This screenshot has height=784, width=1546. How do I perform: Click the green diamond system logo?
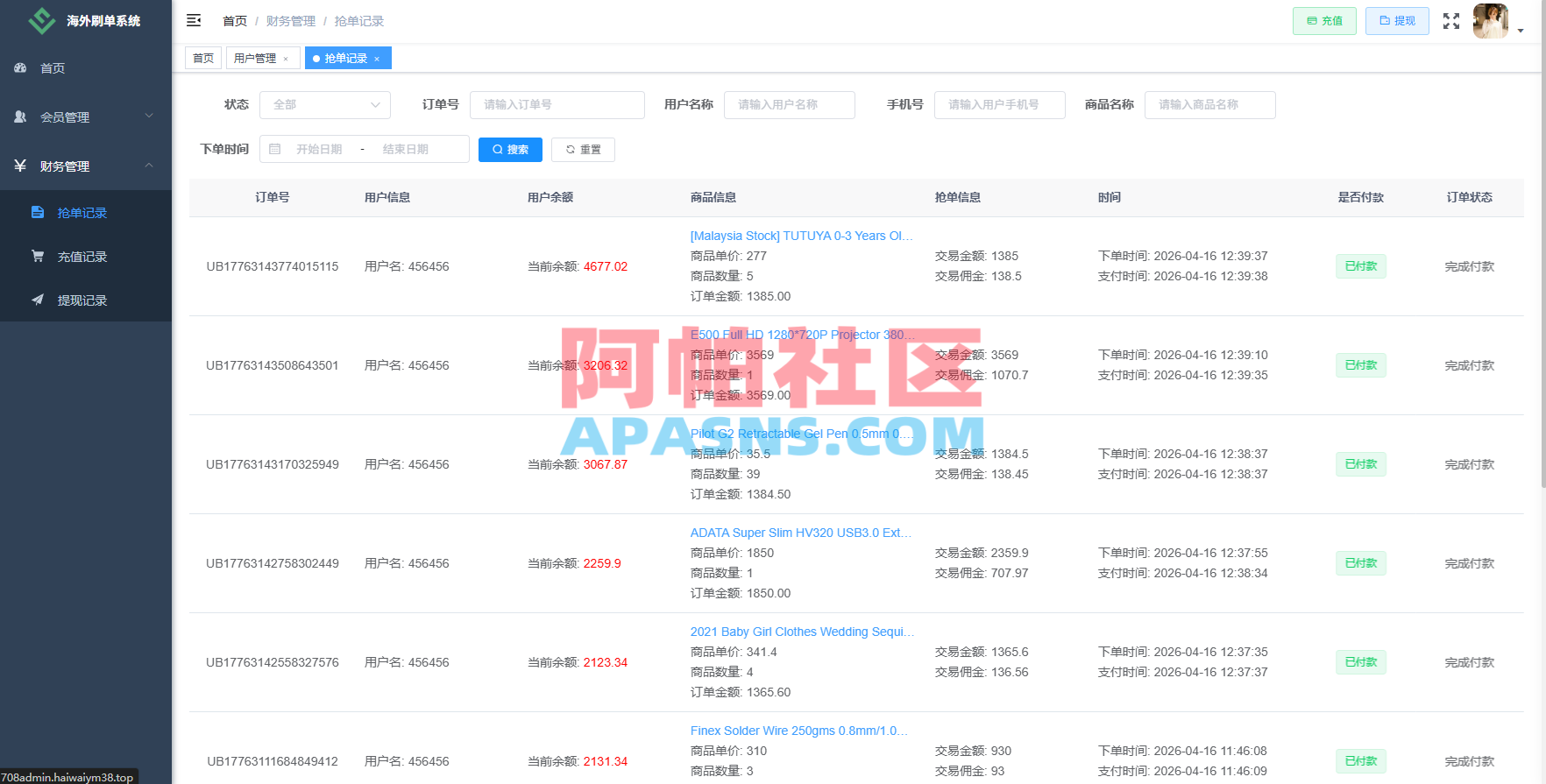pyautogui.click(x=41, y=20)
